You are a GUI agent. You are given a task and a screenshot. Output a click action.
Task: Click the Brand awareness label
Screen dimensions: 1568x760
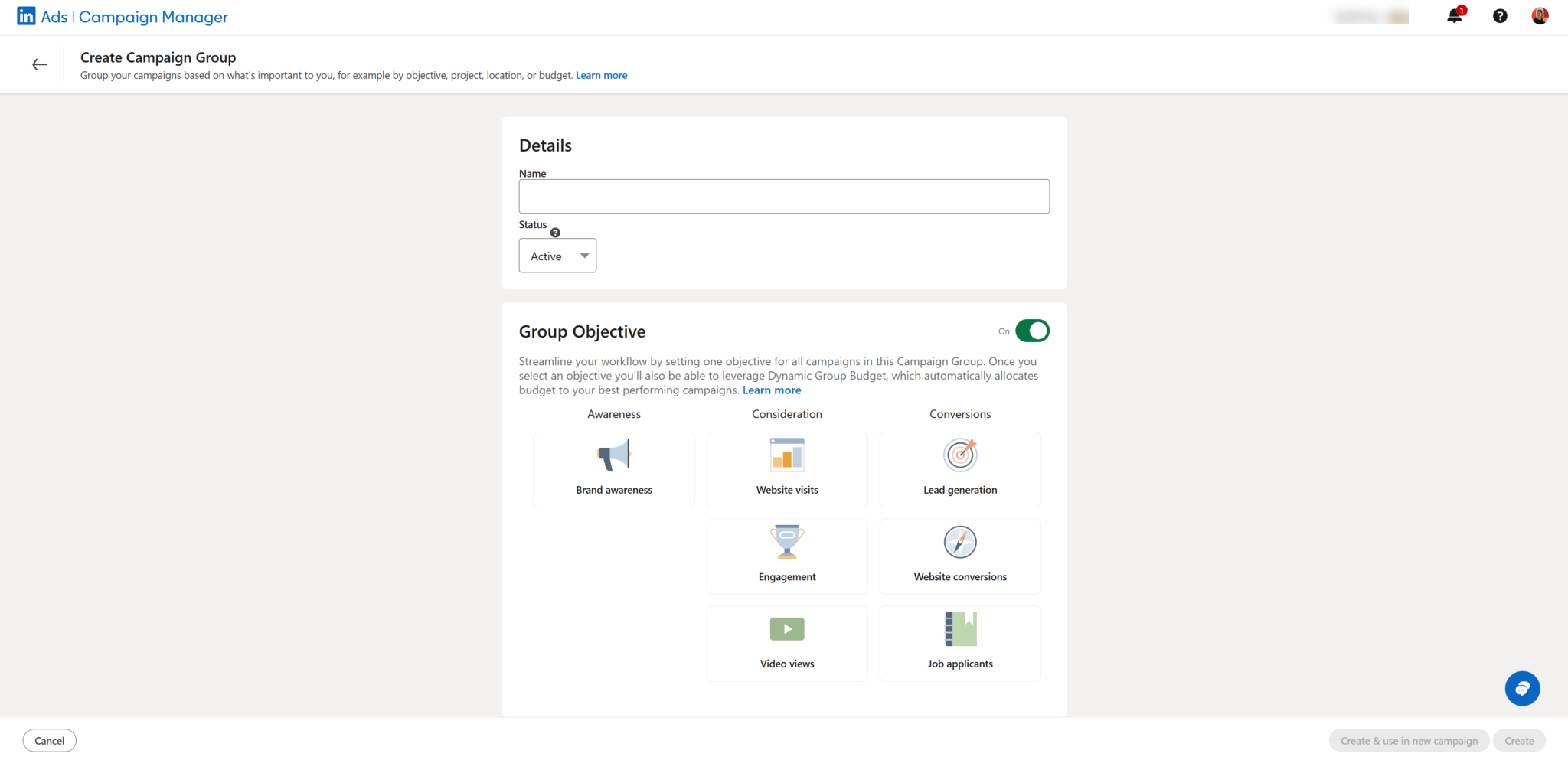click(x=614, y=490)
